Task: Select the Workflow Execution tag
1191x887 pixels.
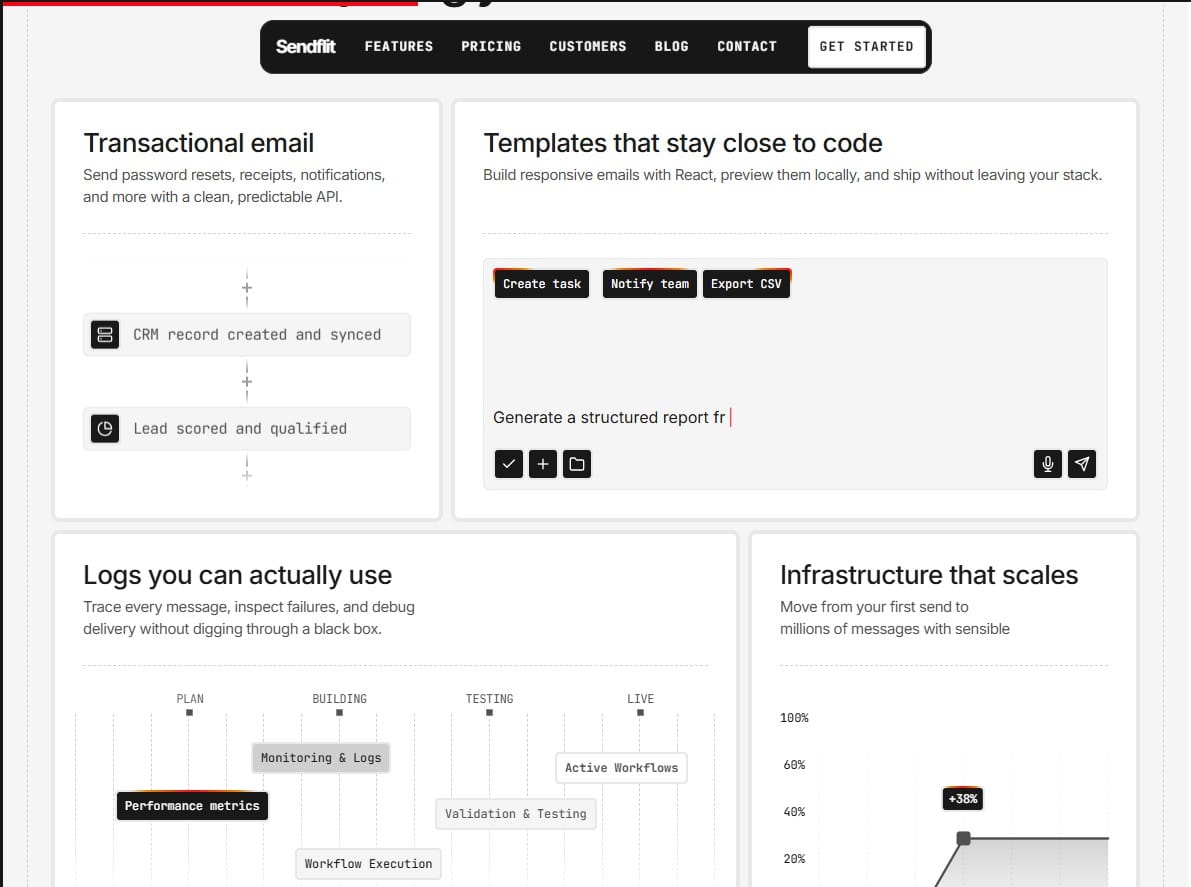Action: (x=368, y=864)
